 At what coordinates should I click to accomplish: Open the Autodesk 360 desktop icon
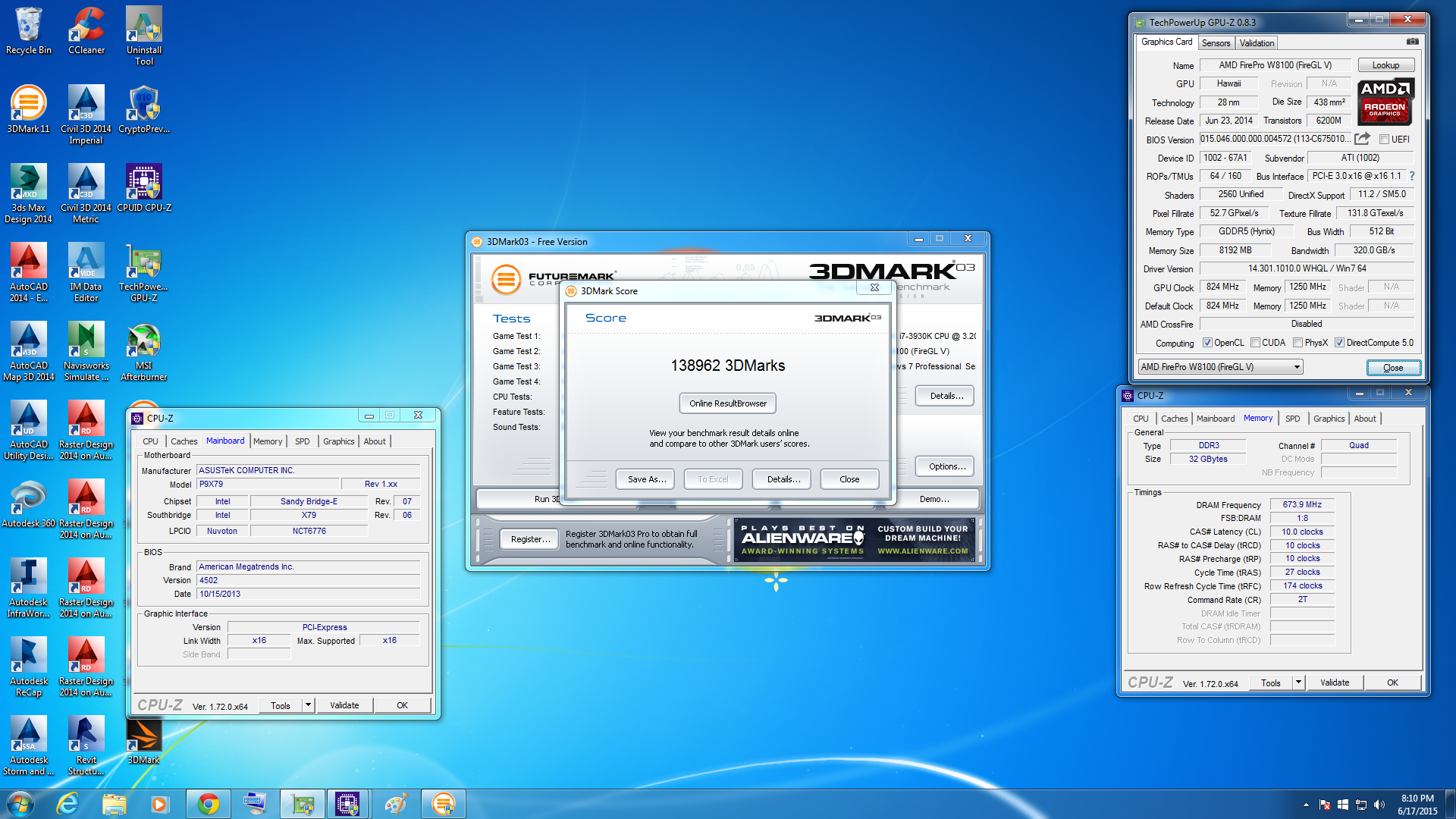[x=28, y=504]
